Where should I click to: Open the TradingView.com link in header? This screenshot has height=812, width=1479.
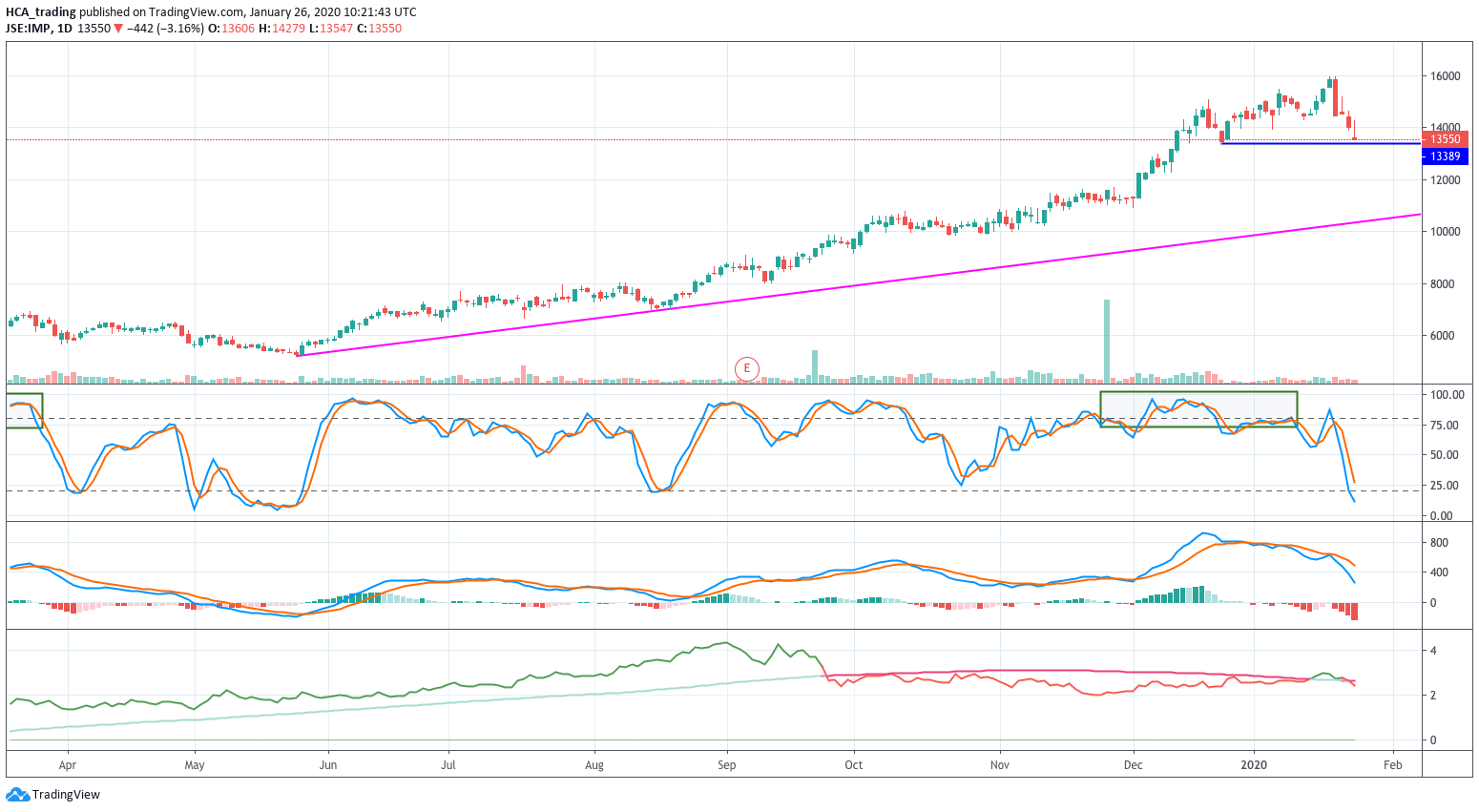pos(196,12)
